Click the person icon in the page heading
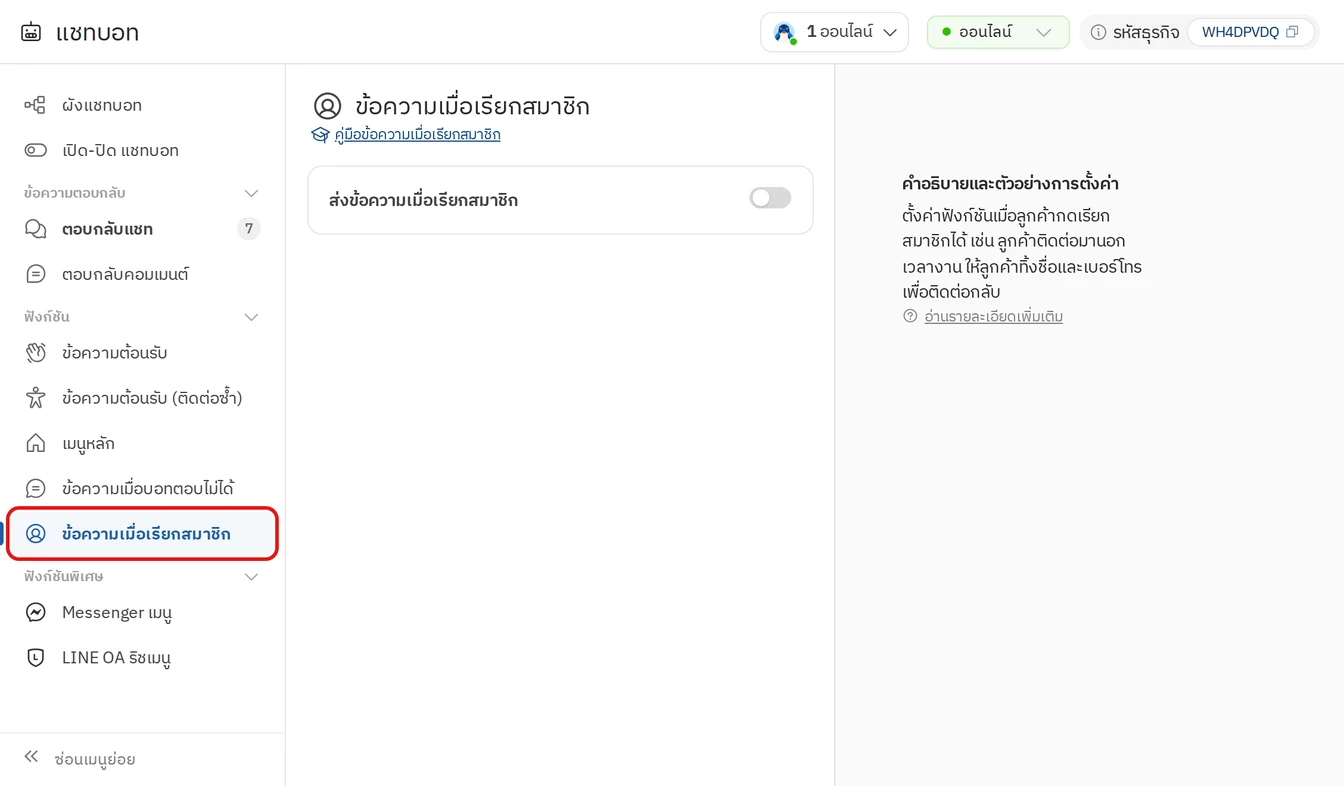The height and width of the screenshot is (786, 1344). pyautogui.click(x=327, y=106)
